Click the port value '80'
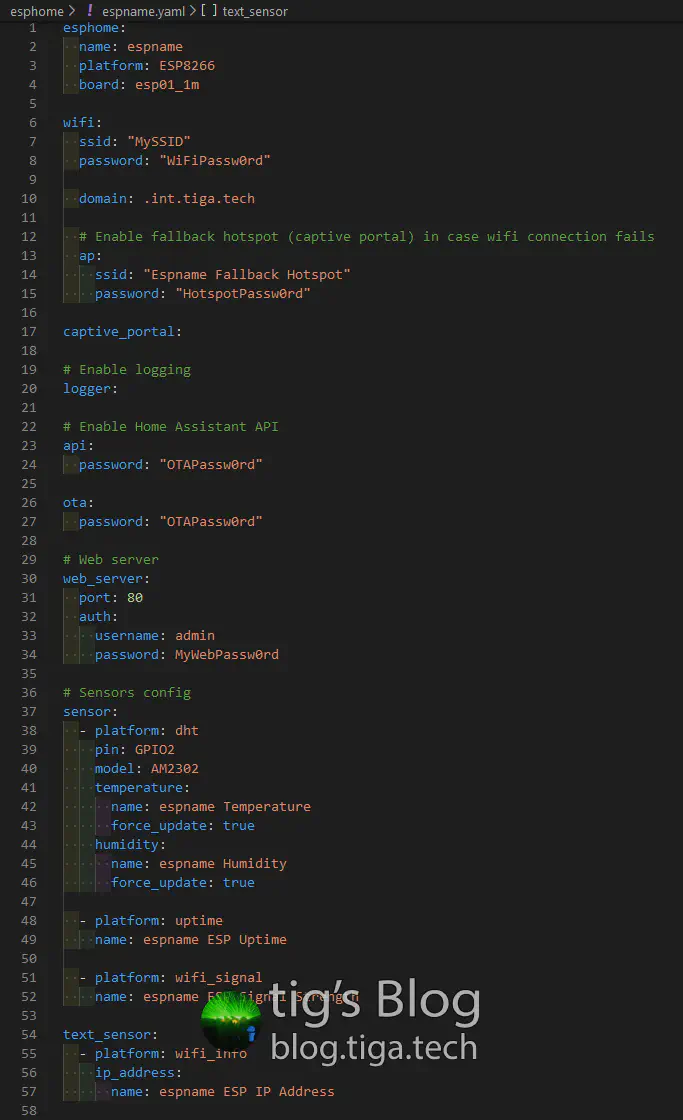Viewport: 683px width, 1120px height. pos(135,598)
